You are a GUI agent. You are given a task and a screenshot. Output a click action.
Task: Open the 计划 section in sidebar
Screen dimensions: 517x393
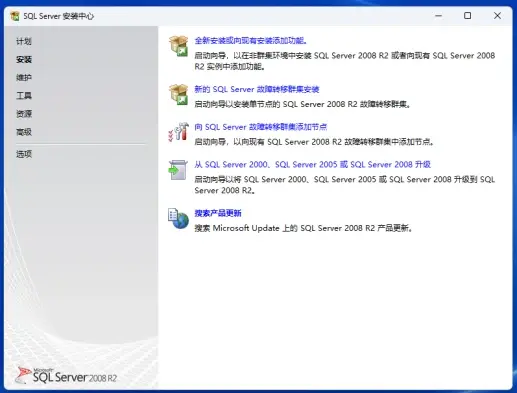click(24, 42)
